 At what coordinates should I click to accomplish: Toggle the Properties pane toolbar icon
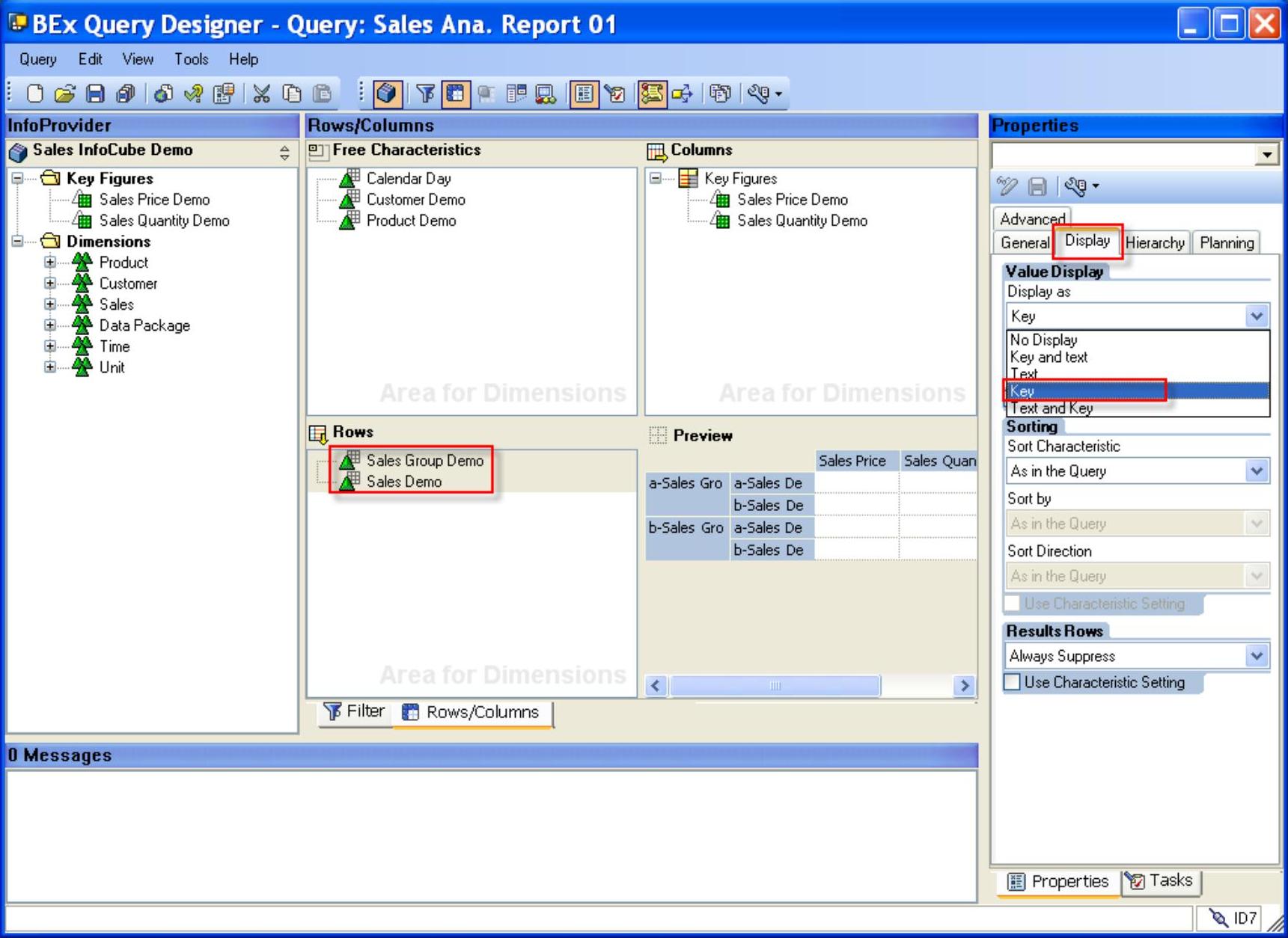tap(585, 94)
